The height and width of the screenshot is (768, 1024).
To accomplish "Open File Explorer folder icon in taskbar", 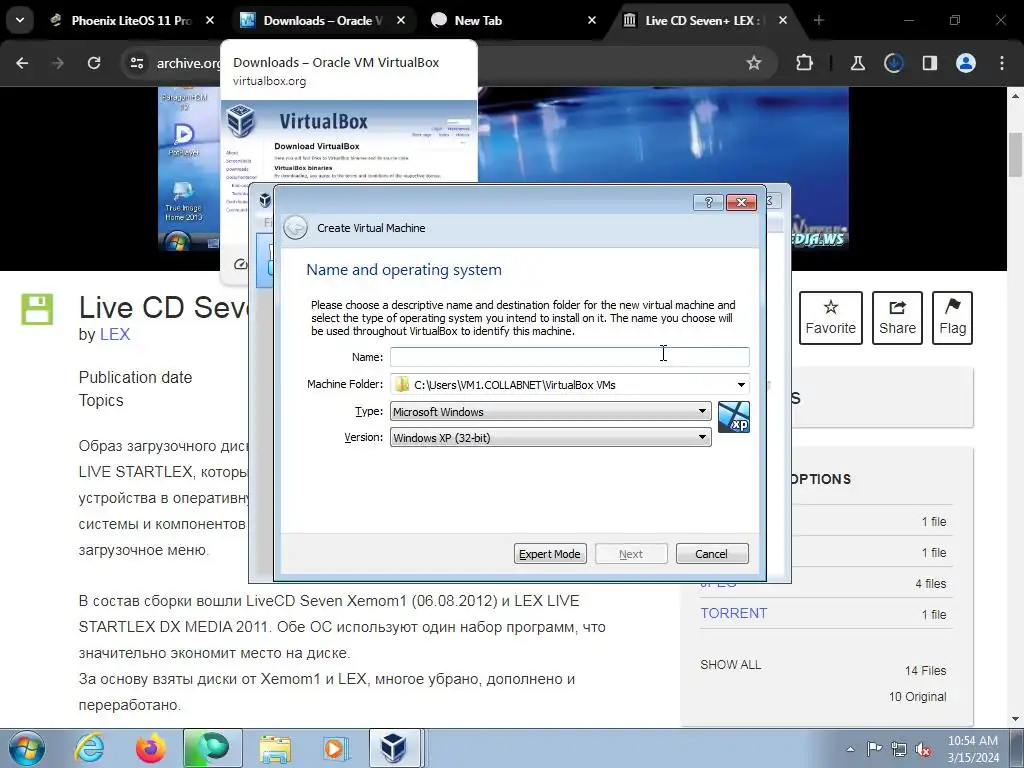I will (x=275, y=748).
